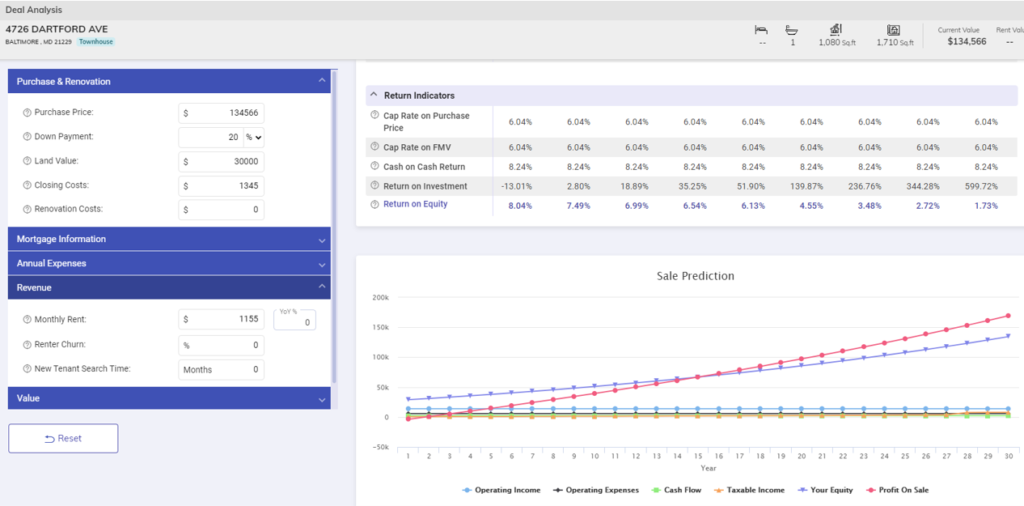Click the -13.01% Return on Investment cell
The image size is (1024, 506).
pos(516,186)
